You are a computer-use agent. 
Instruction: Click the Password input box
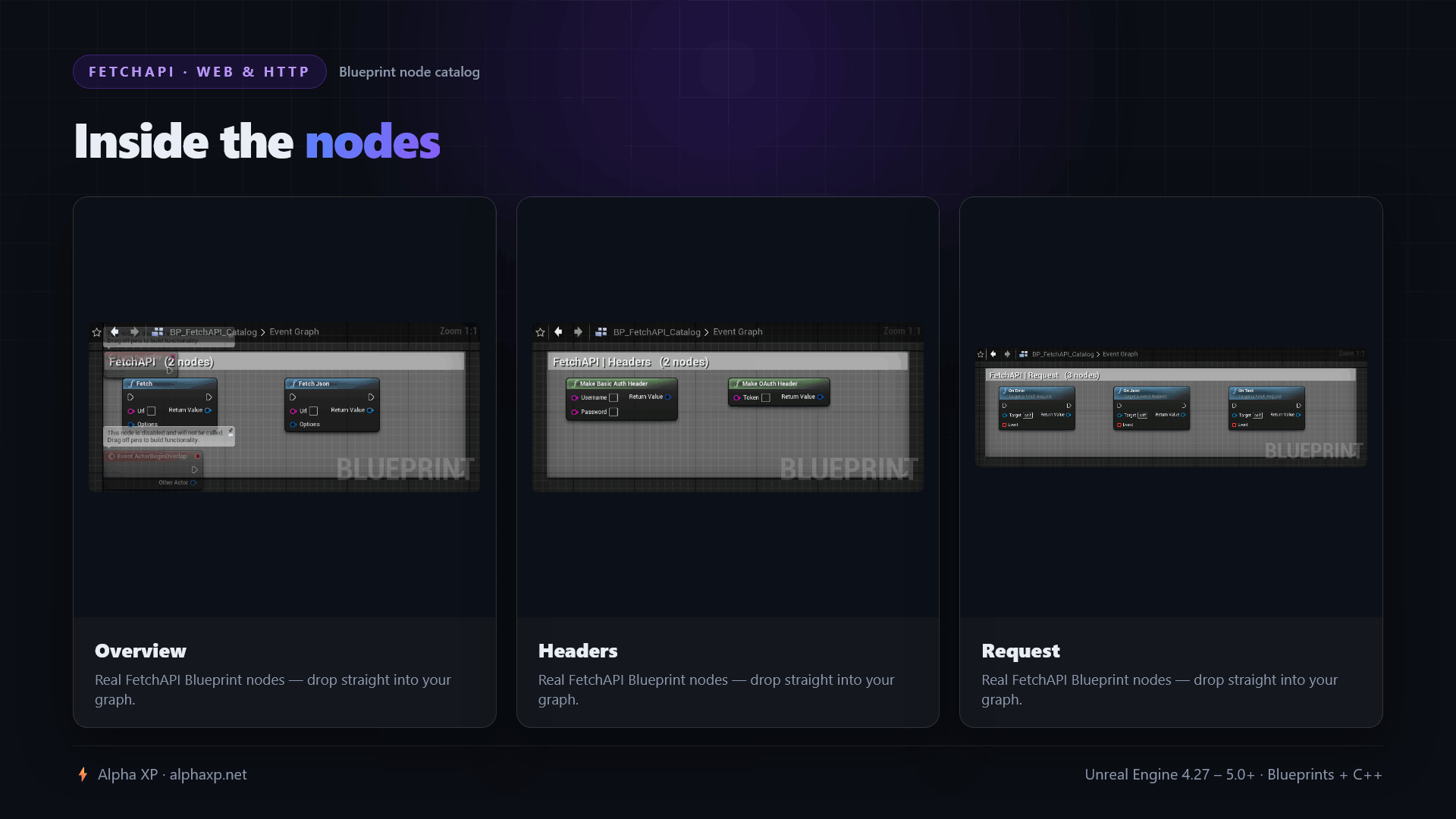[613, 412]
